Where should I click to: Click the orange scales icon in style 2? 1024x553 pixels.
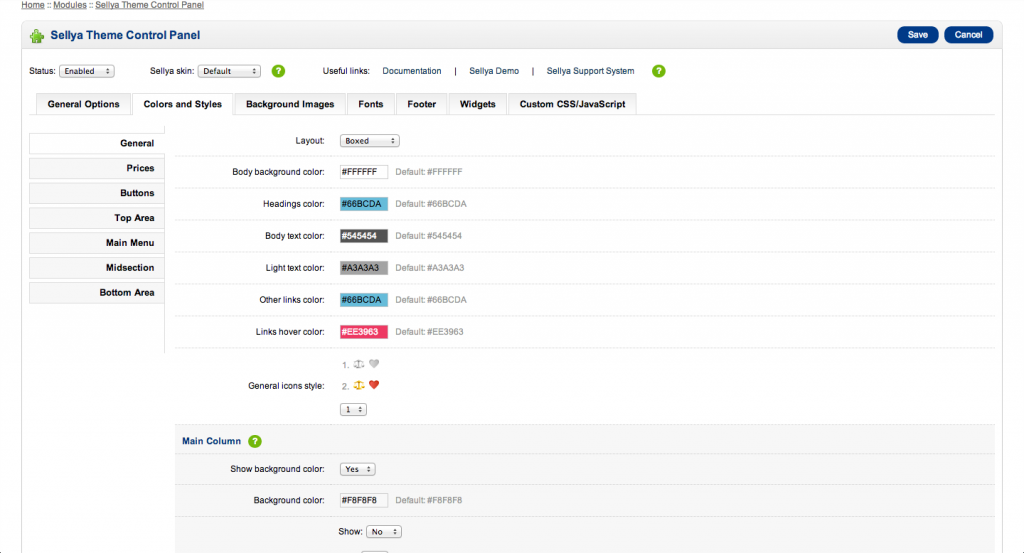359,385
